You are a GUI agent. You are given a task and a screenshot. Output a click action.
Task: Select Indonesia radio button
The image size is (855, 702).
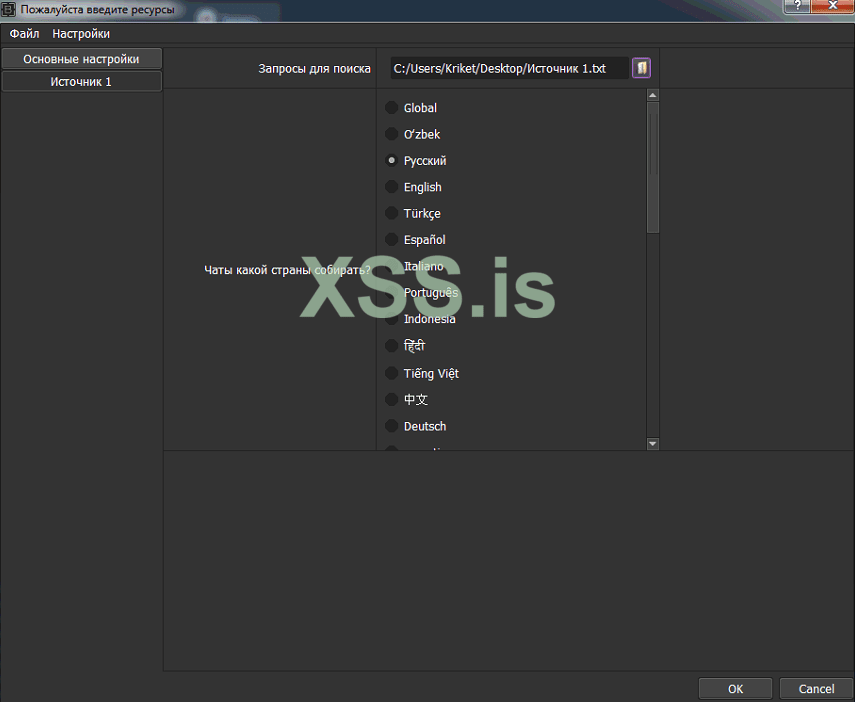[392, 319]
